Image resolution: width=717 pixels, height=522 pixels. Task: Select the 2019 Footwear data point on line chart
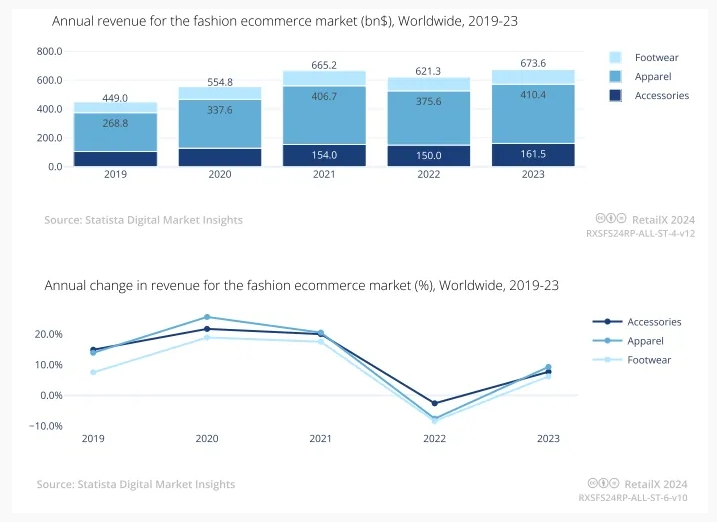pyautogui.click(x=93, y=372)
